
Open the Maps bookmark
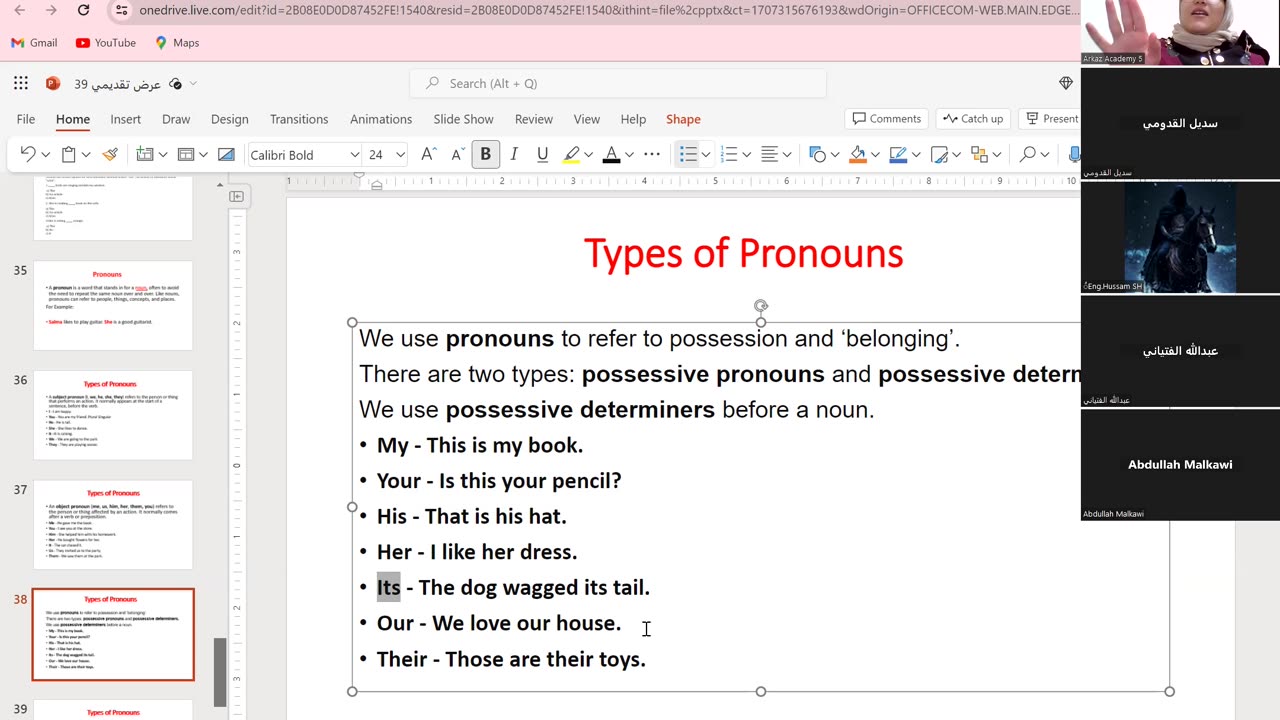177,43
